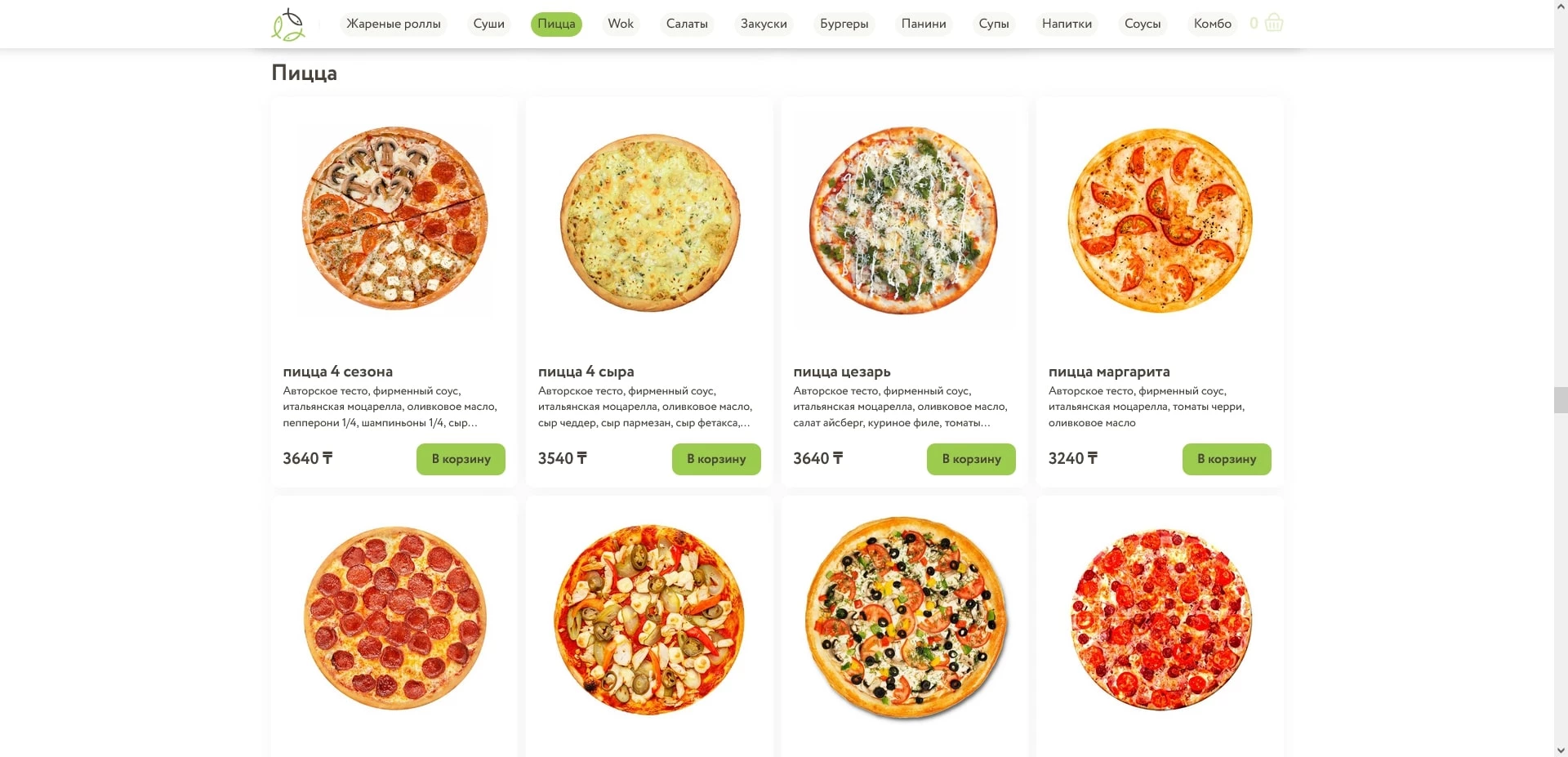
Task: View the pepperoni pizza image
Action: [x=394, y=618]
